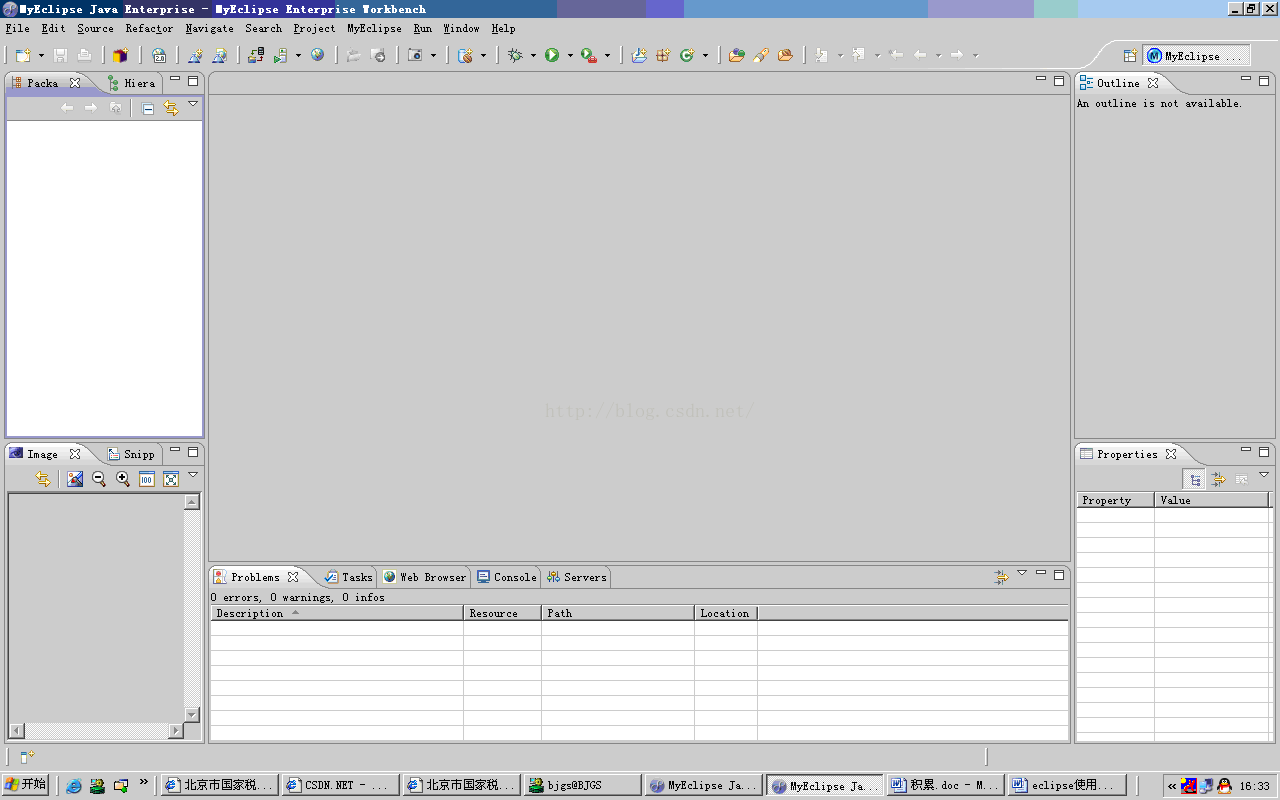Click the New Java Project icon
Viewport: 1280px width, 800px height.
639,56
